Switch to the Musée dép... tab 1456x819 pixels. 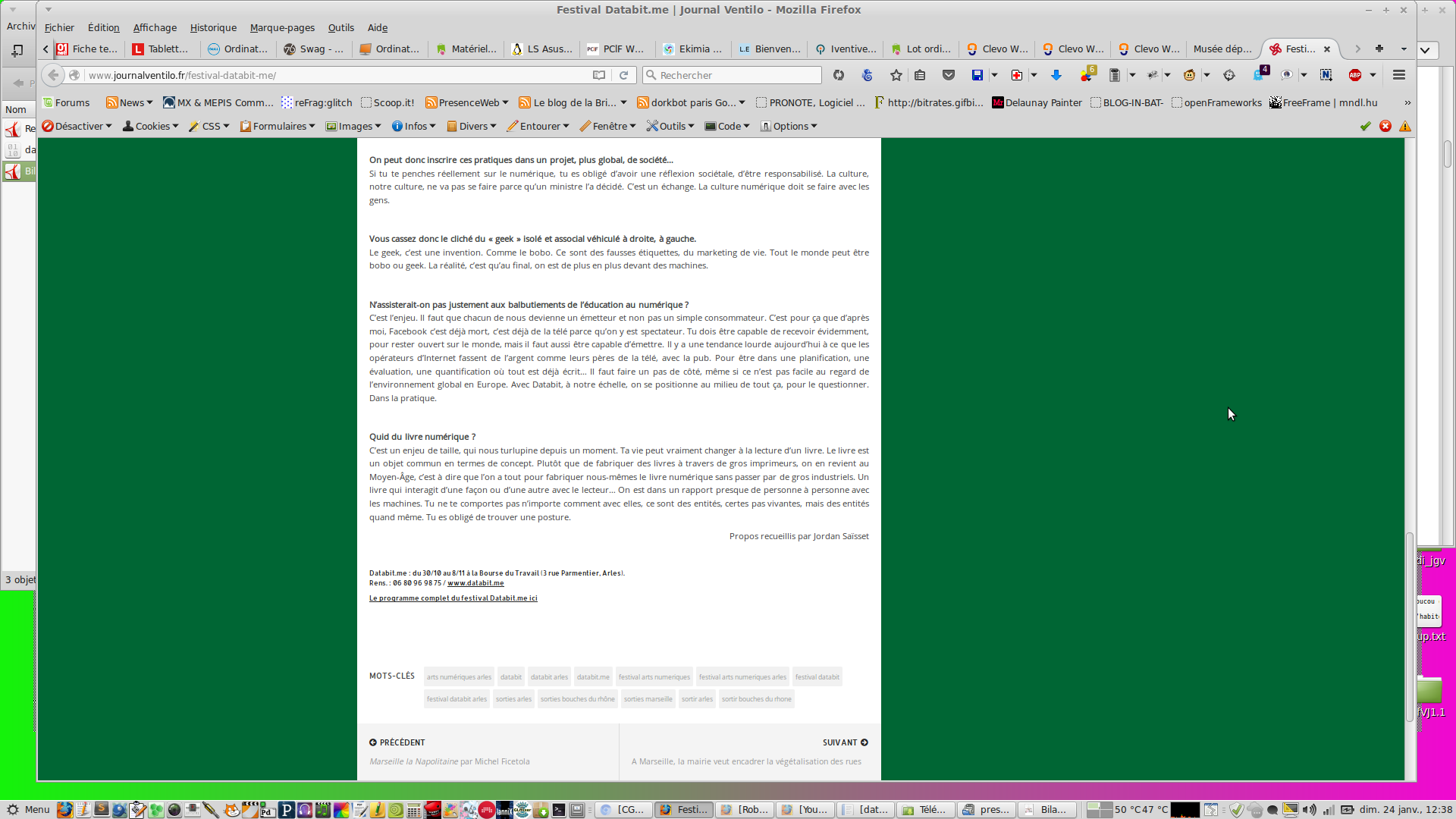[x=1222, y=49]
